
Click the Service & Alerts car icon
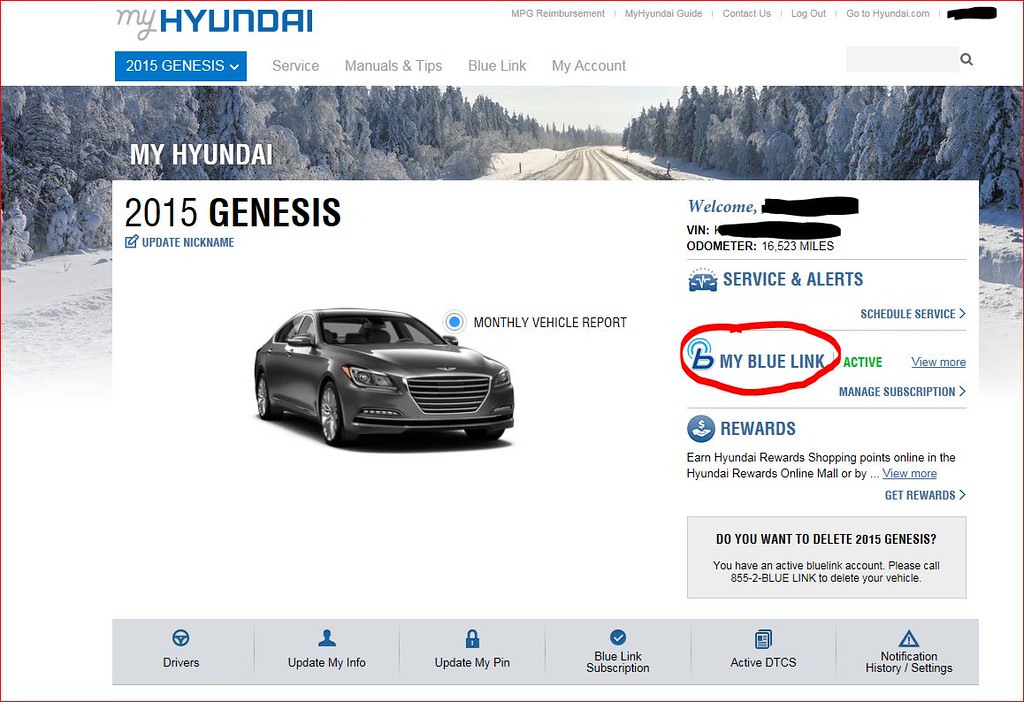pyautogui.click(x=702, y=280)
